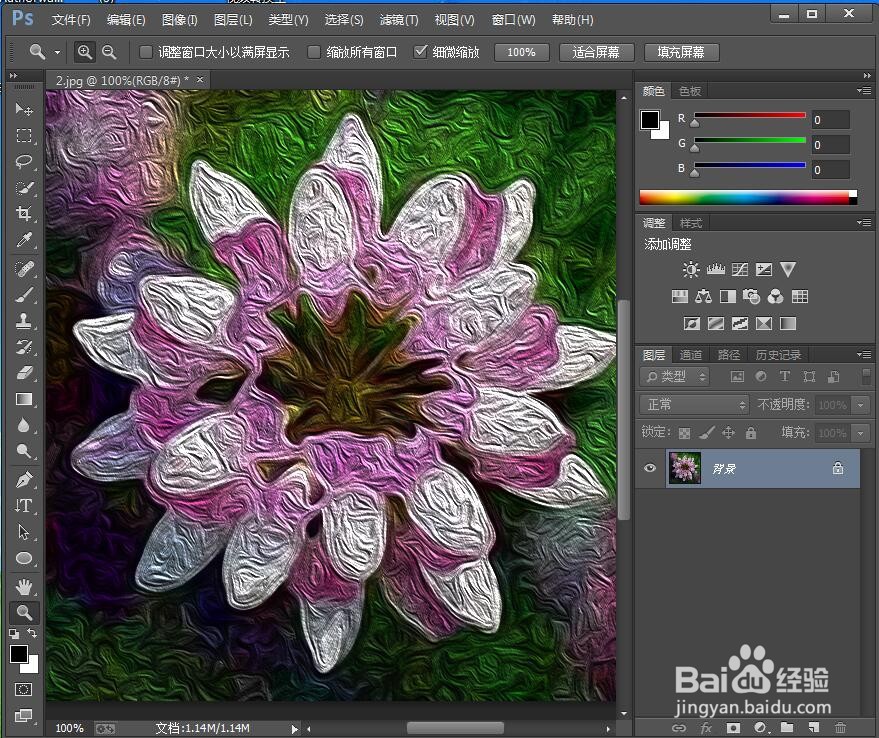Select the Path Selection tool
Viewport: 879px width, 738px height.
click(x=24, y=532)
